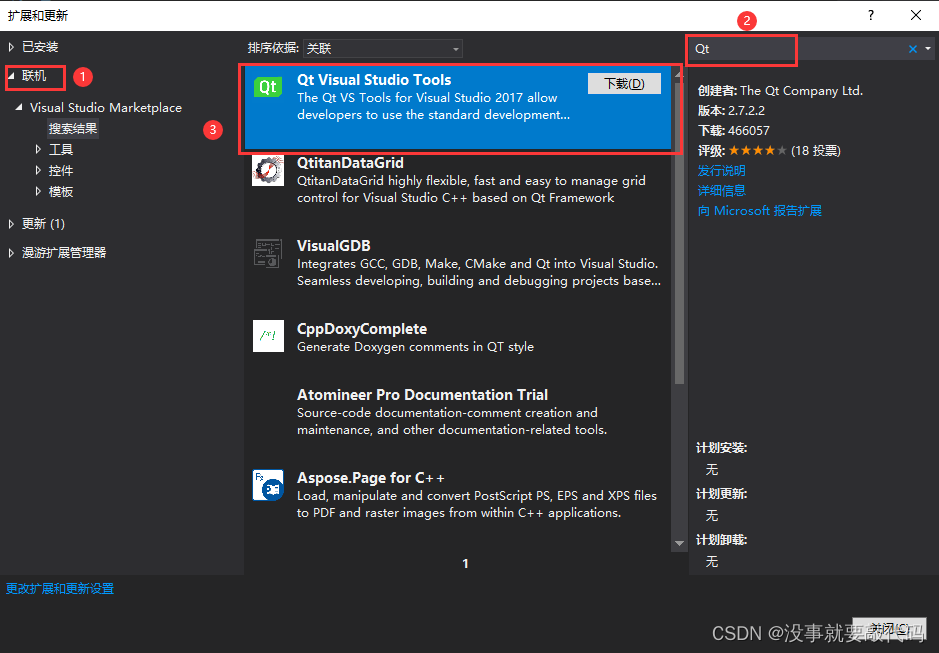Select the VisualGDB extension entry title
Viewport: 939px width, 653px height.
[x=334, y=246]
